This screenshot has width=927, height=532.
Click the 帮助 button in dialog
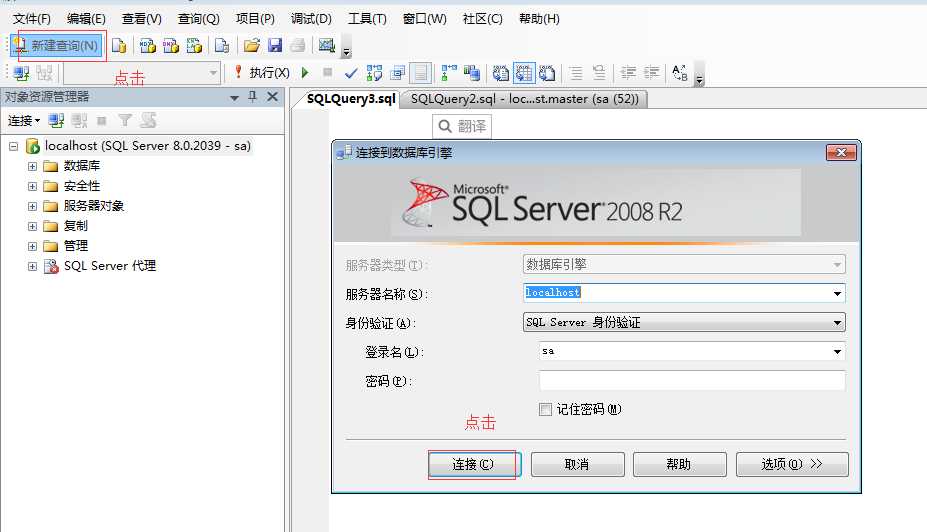679,465
